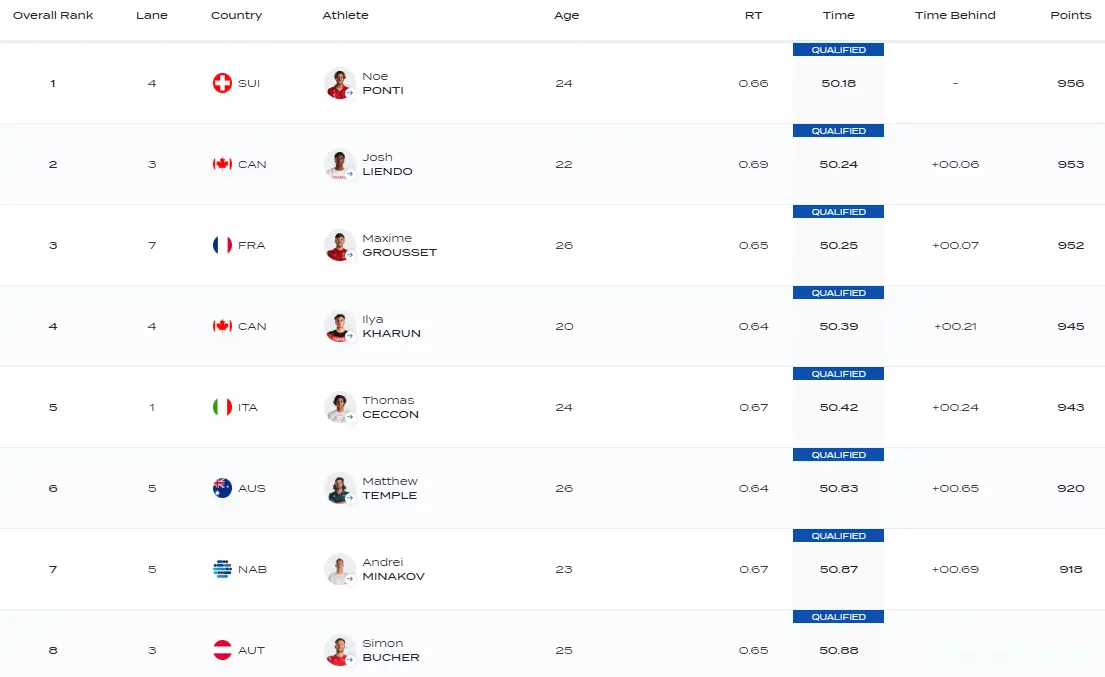Viewport: 1105px width, 677px height.
Task: Click the Time column header
Action: pyautogui.click(x=838, y=15)
